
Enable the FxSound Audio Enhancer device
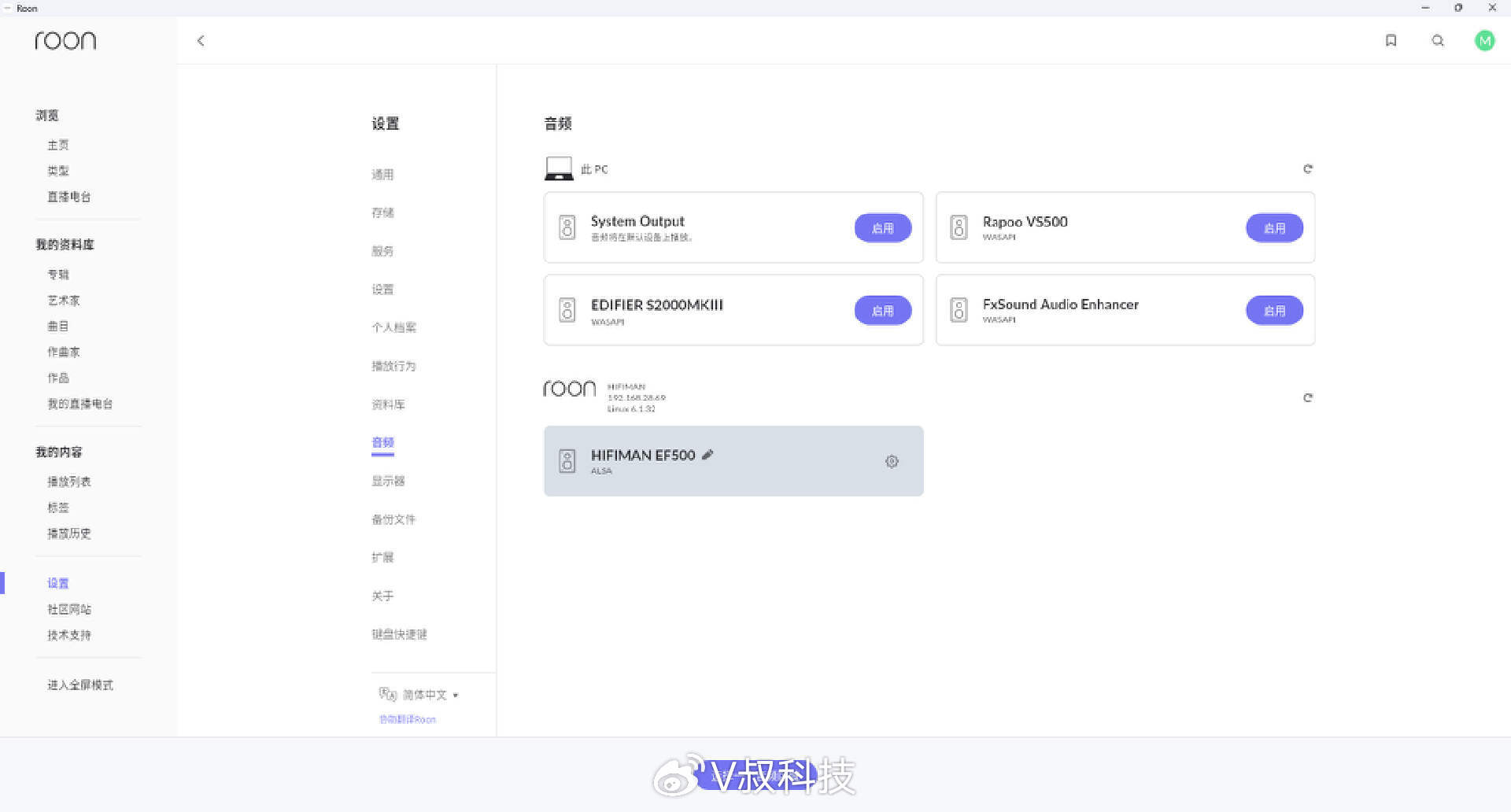[1273, 311]
